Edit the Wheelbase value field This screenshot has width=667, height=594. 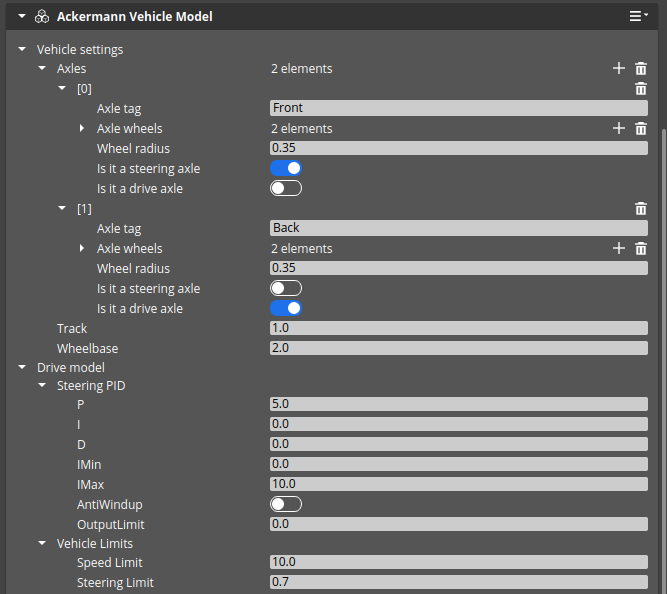458,348
